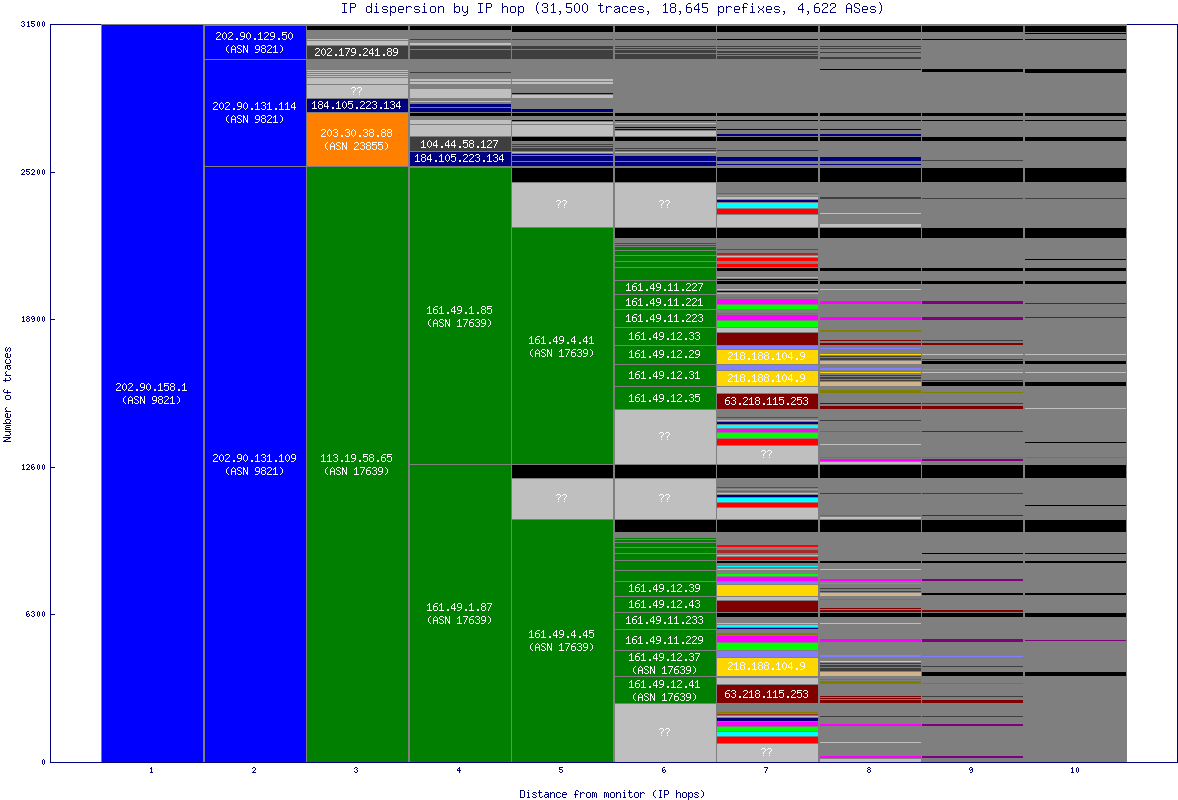Select the 202.90.158.1 monitor block
1178x800 pixels.
coord(150,392)
